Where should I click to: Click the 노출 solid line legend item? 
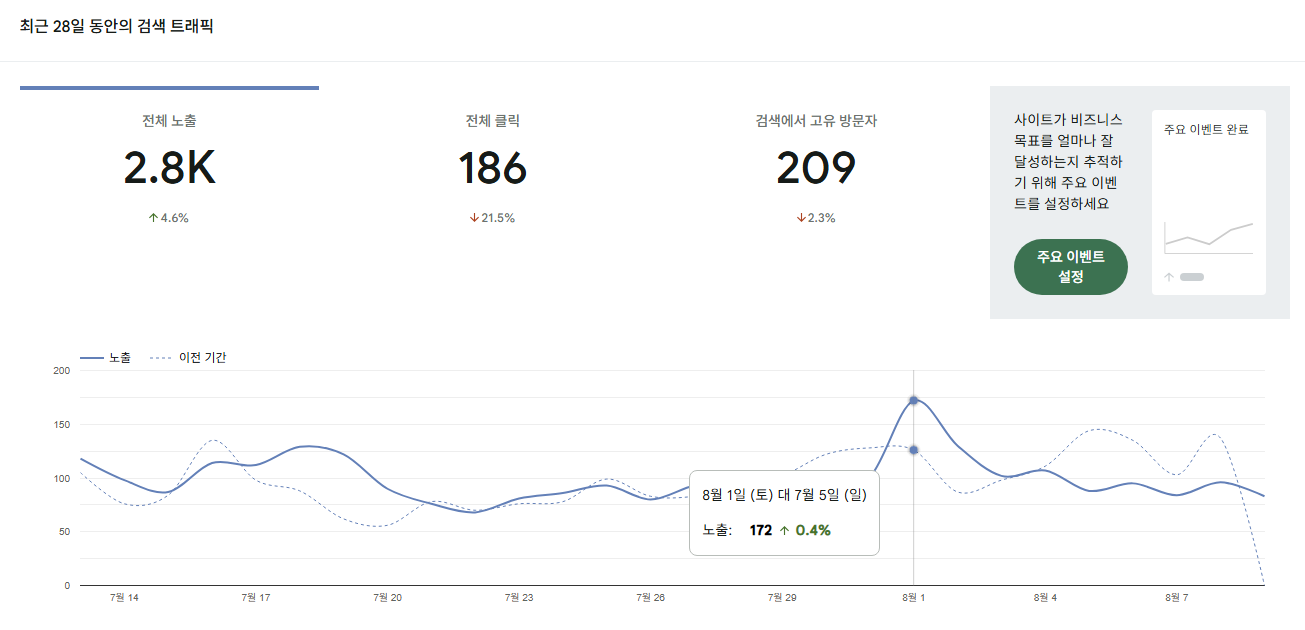(x=105, y=358)
